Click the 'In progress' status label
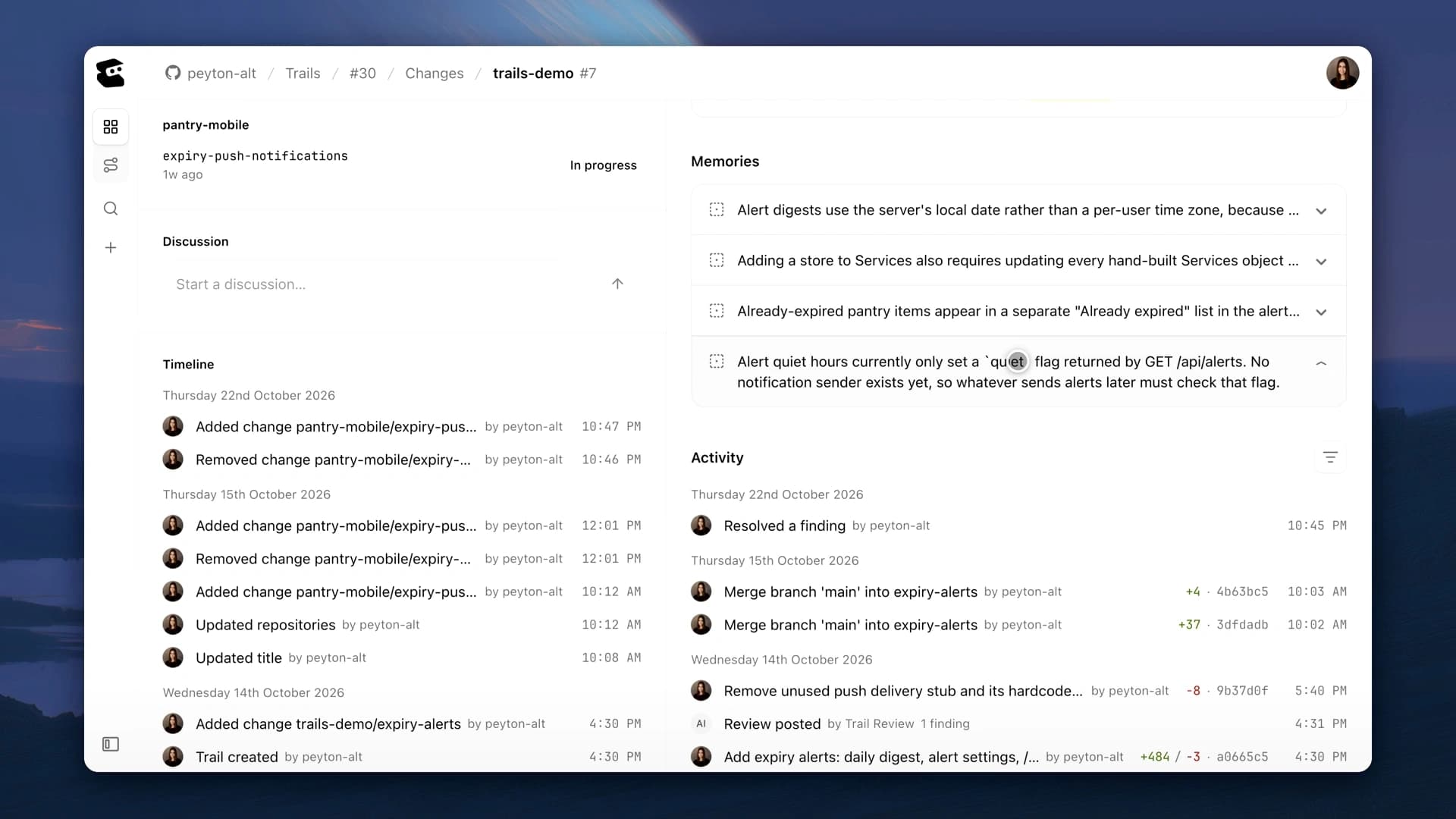This screenshot has width=1456, height=819. pos(603,165)
